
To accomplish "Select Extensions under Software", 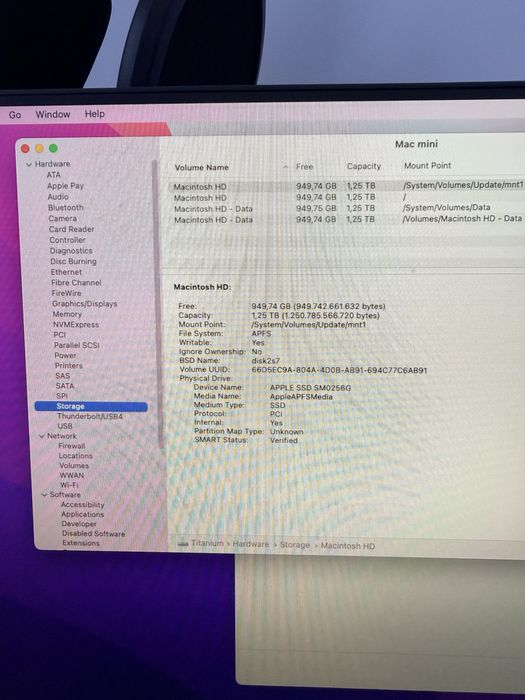I will (x=81, y=543).
